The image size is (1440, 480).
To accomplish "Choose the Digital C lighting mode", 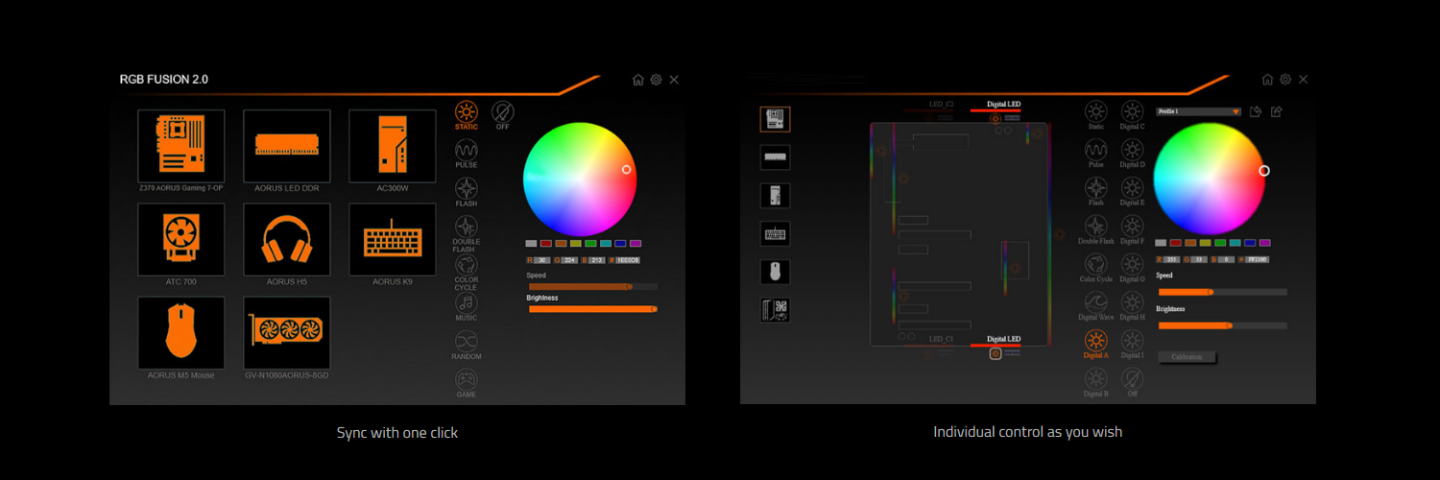I will 1132,112.
